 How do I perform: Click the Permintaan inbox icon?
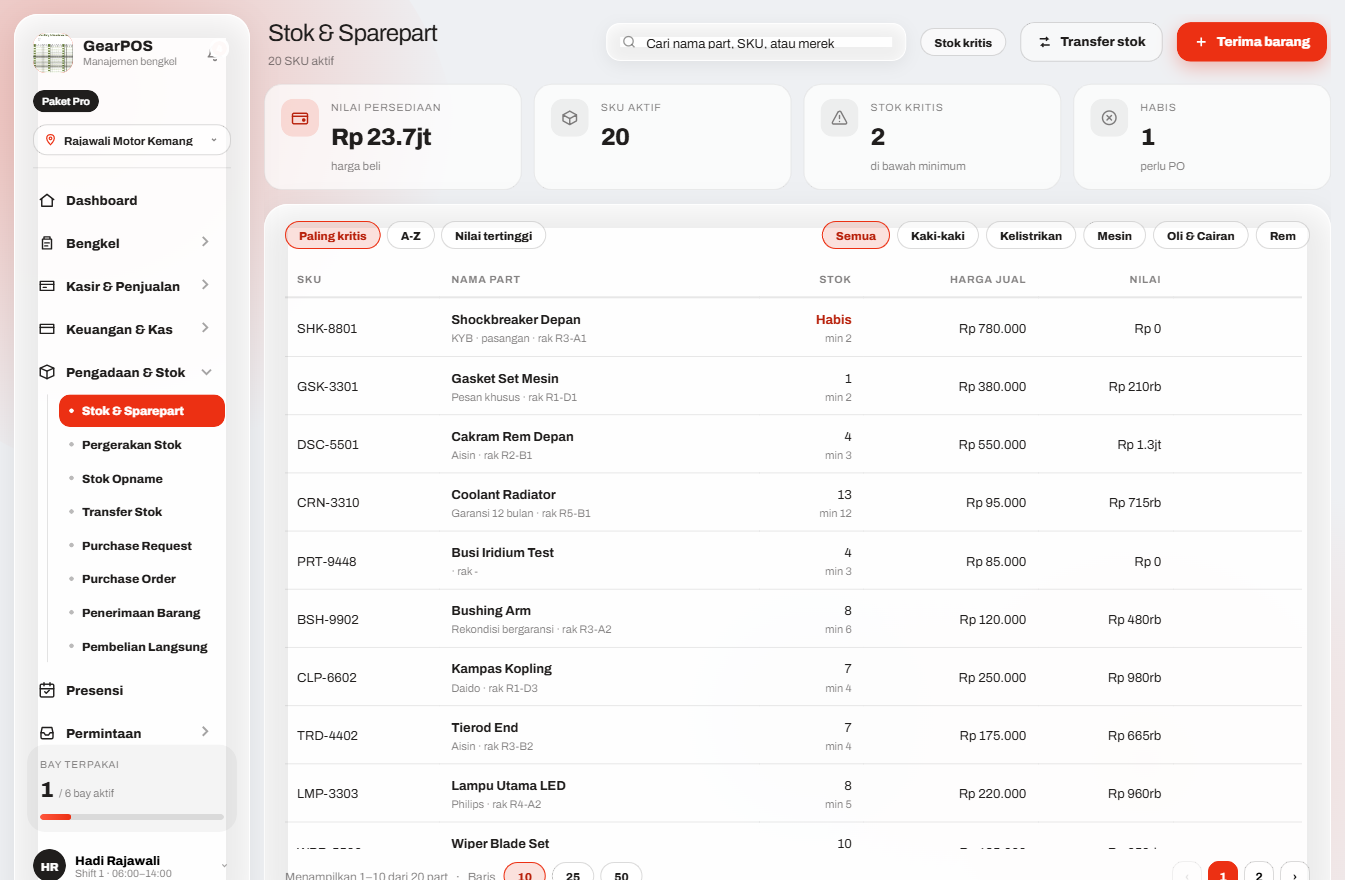(x=47, y=733)
